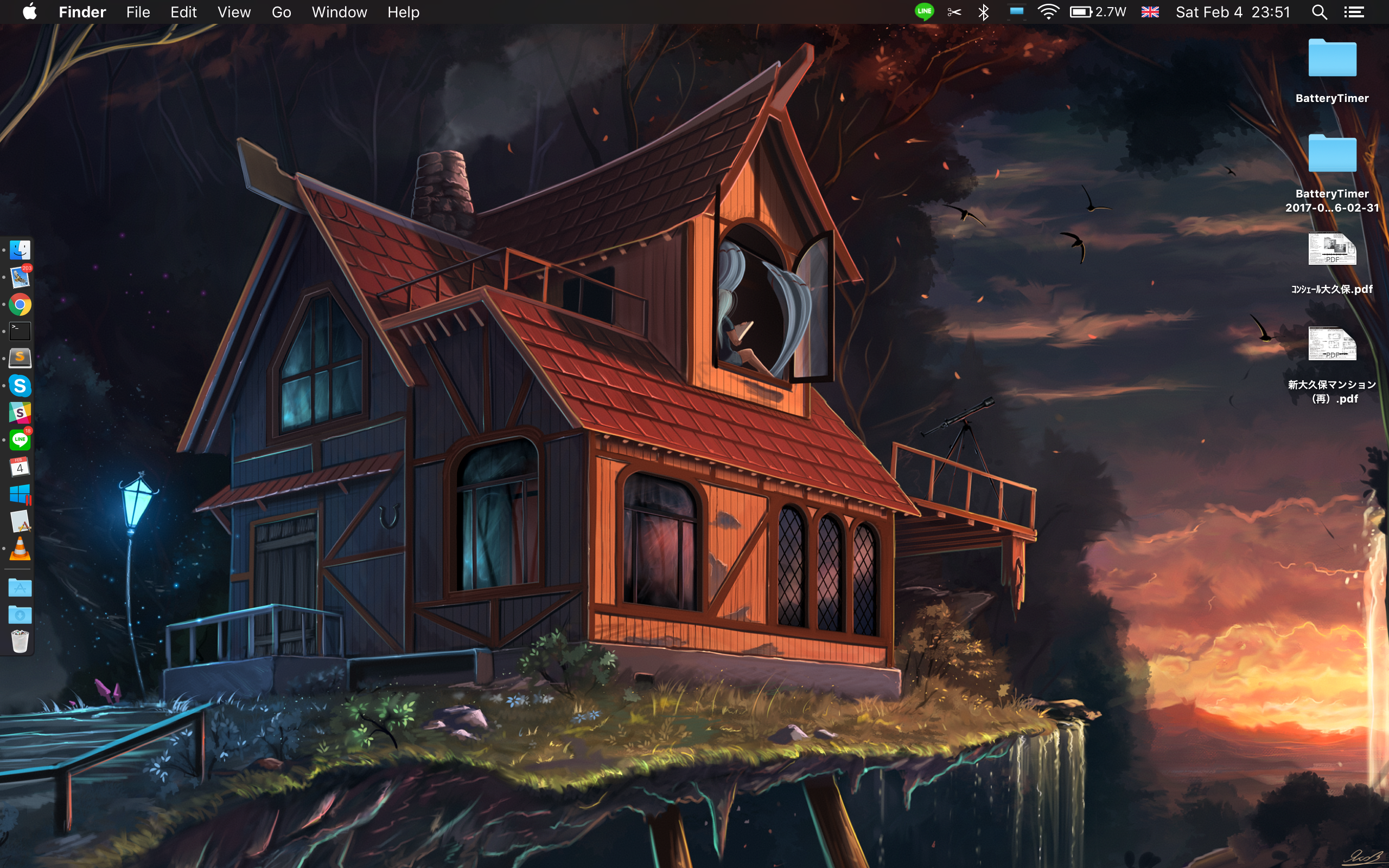The width and height of the screenshot is (1389, 868).
Task: Launch Terminal from the dock
Action: [20, 331]
